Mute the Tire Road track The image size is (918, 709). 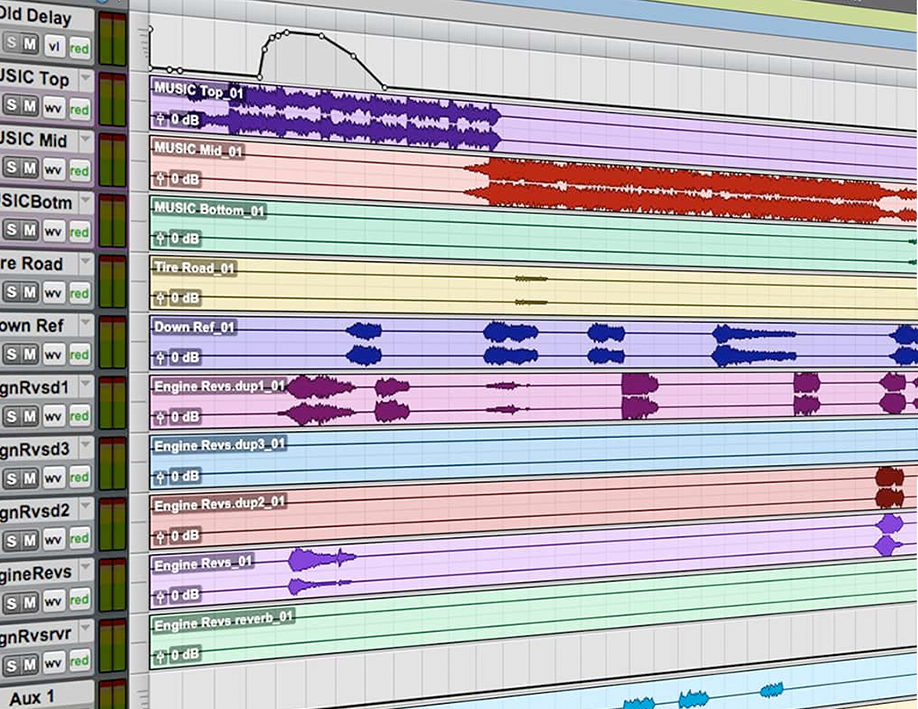pyautogui.click(x=30, y=291)
